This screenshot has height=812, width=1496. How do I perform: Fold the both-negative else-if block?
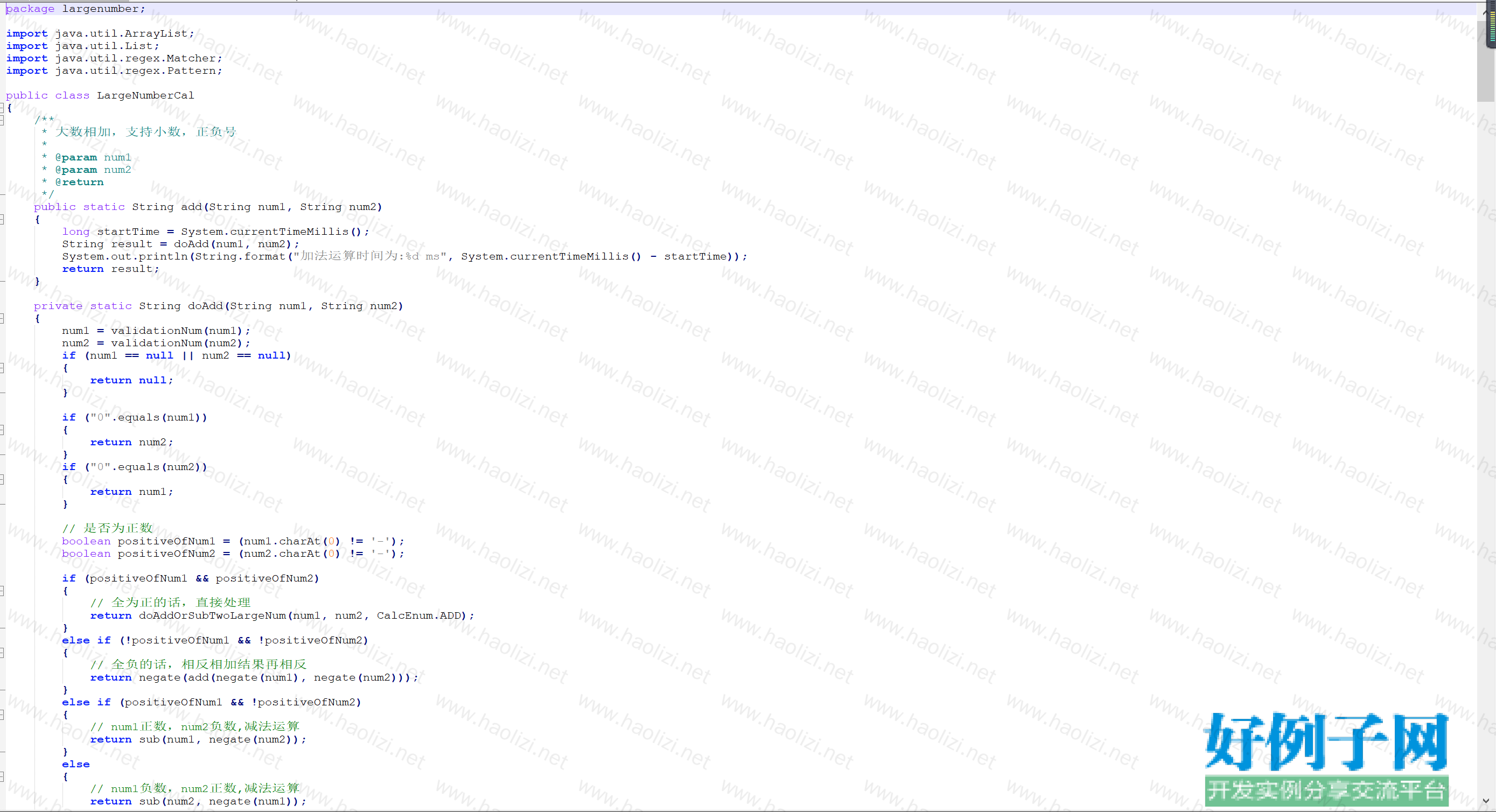click(x=2, y=654)
